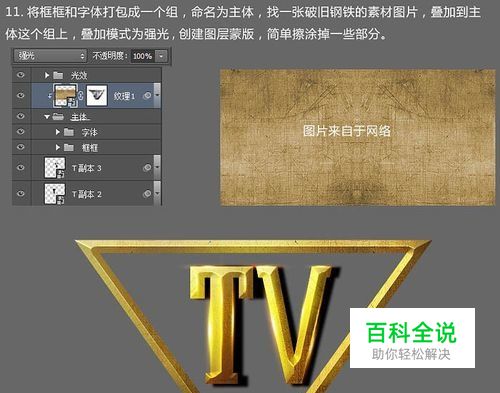This screenshot has width=500, height=393.
Task: Click the link icon between 纹理1 thumbnail and mask
Action: [x=81, y=96]
